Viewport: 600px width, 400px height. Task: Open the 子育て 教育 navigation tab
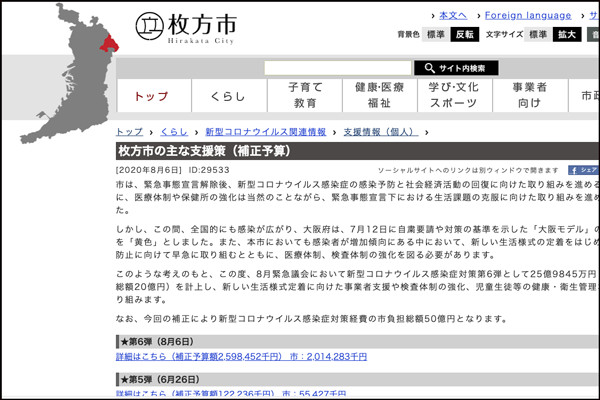coord(305,96)
